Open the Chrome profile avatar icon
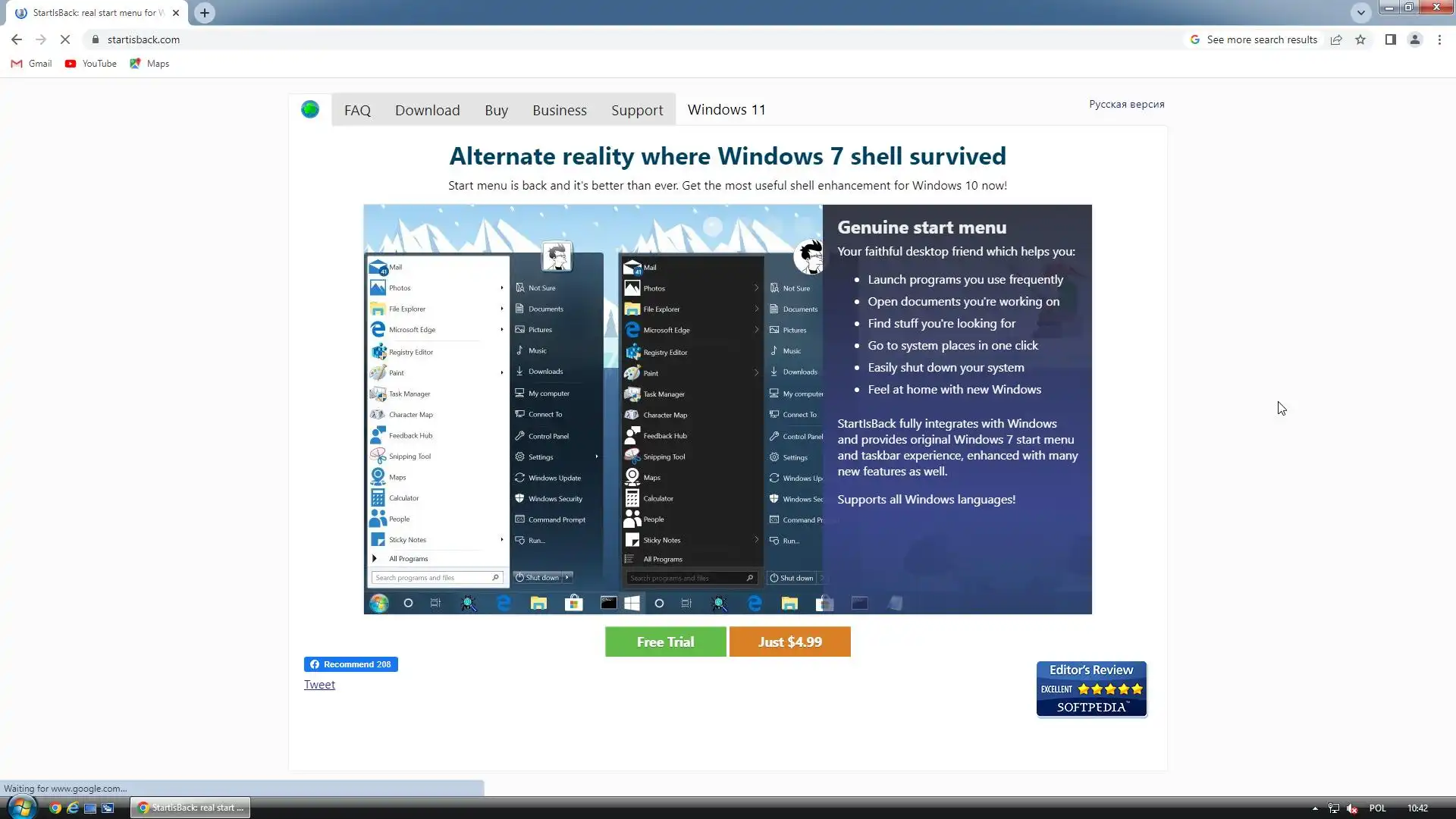Viewport: 1456px width, 819px height. pos(1414,39)
